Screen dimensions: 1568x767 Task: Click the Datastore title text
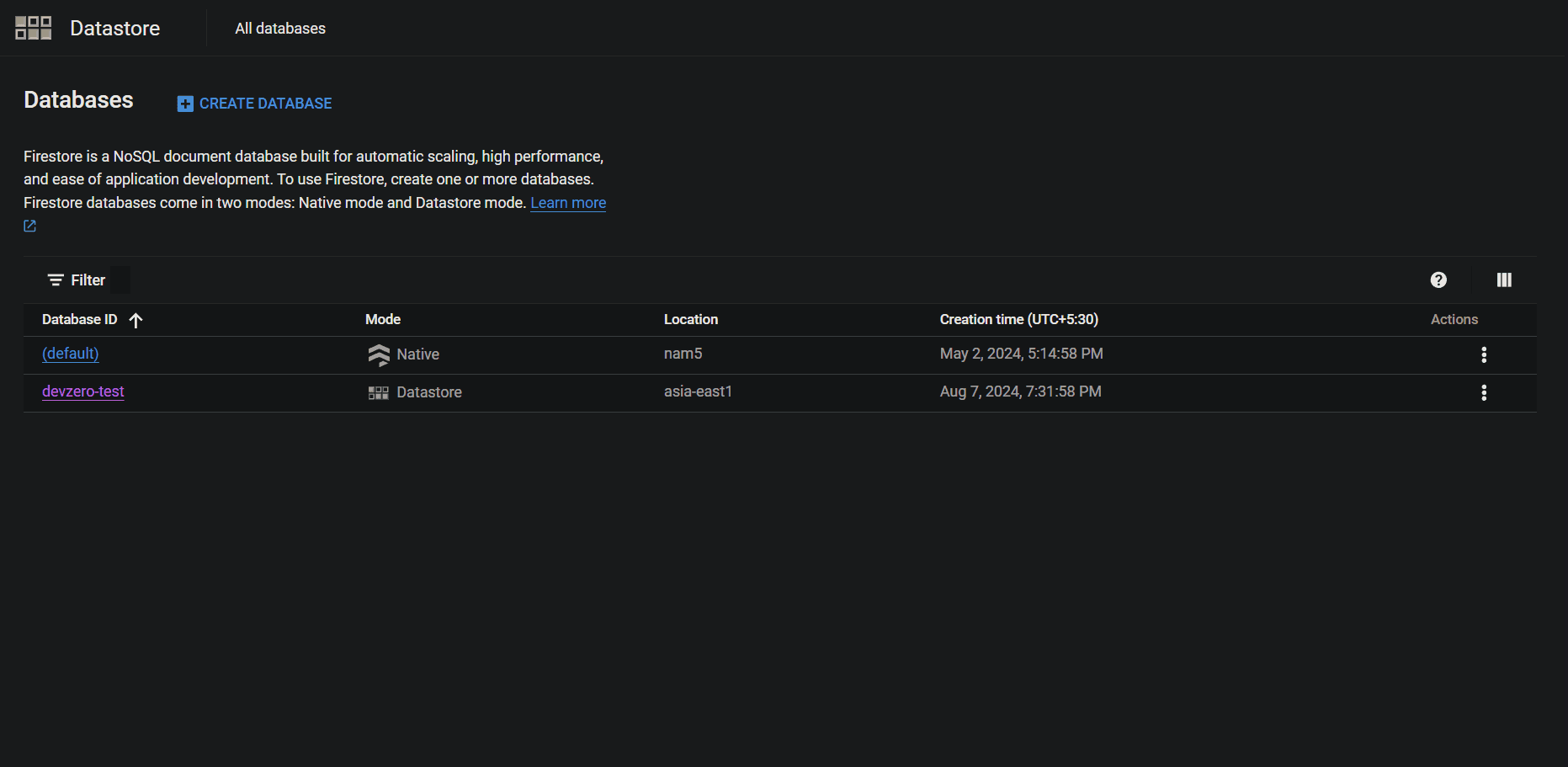(114, 28)
